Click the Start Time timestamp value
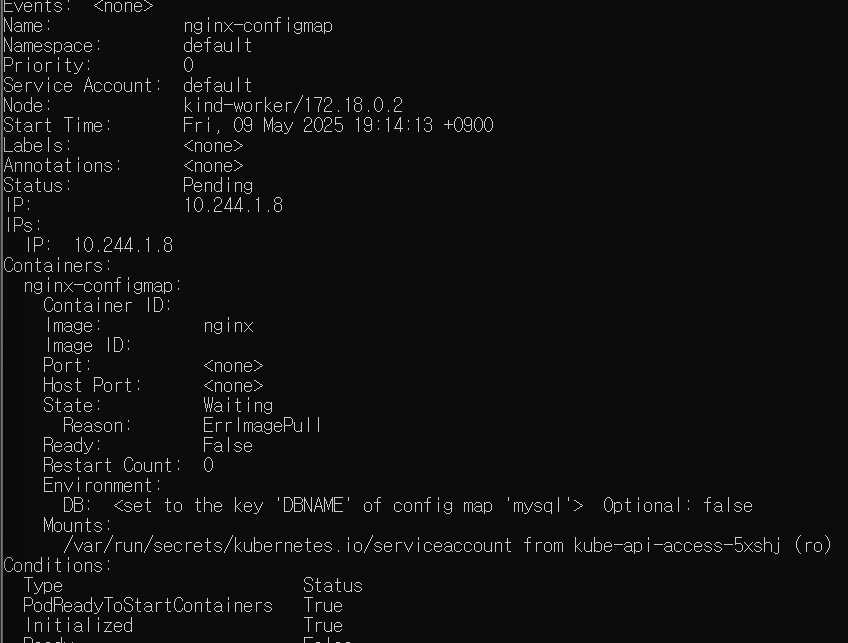This screenshot has height=643, width=848. point(338,125)
